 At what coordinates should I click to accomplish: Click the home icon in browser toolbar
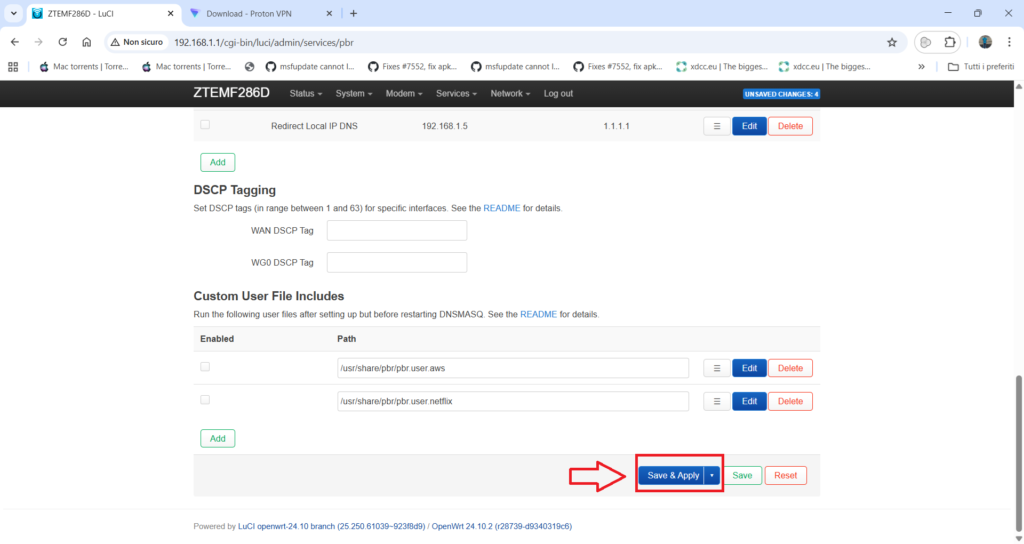click(x=87, y=43)
